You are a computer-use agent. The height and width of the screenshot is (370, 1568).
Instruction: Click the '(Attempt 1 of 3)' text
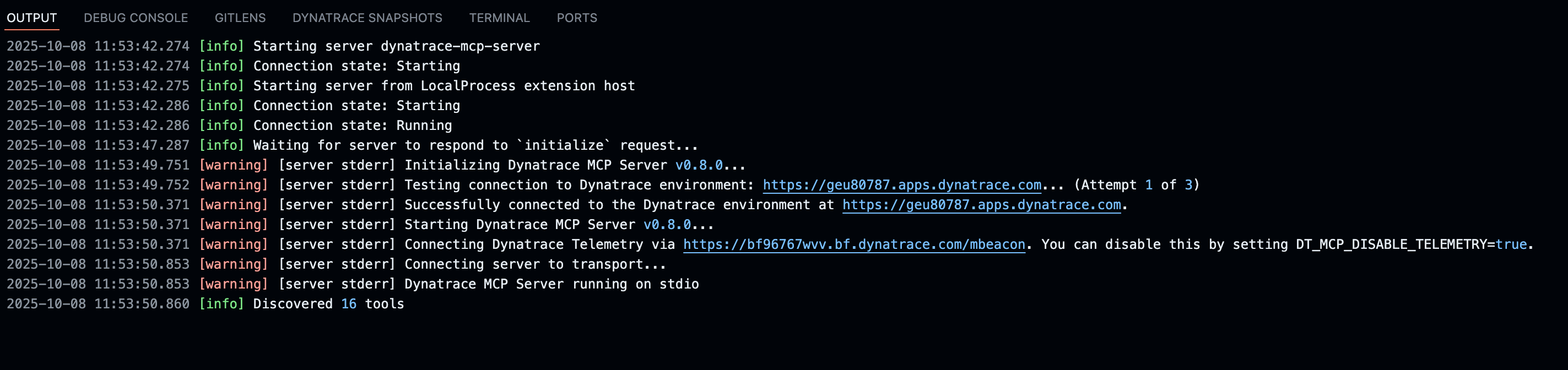click(1137, 185)
